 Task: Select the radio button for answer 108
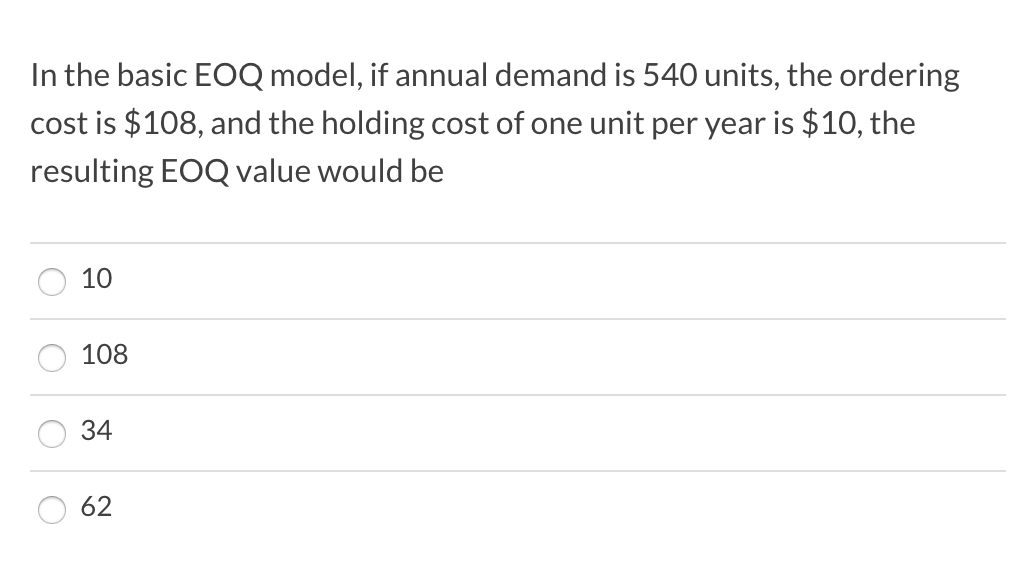pyautogui.click(x=52, y=357)
